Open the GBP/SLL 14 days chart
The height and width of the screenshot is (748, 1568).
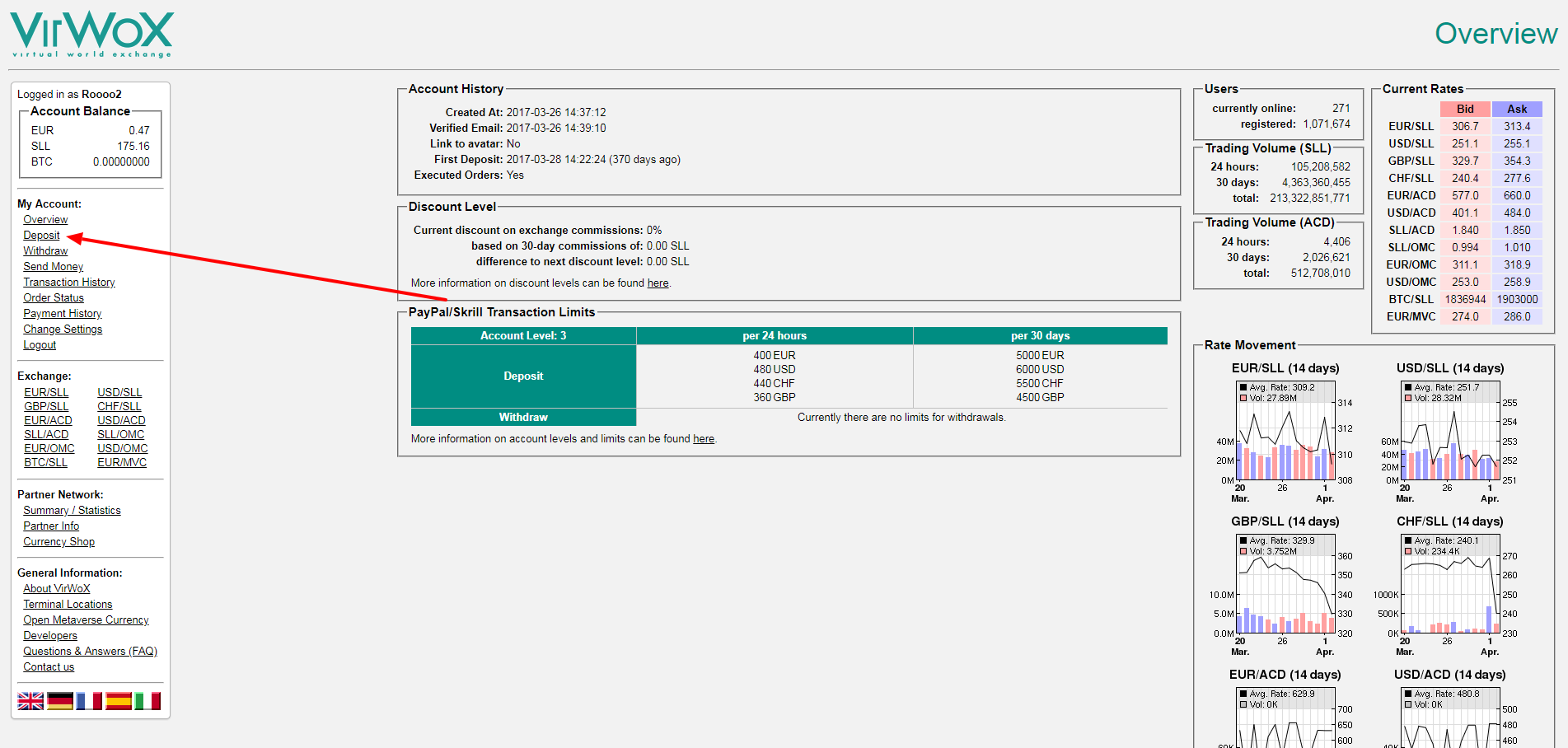click(1285, 586)
